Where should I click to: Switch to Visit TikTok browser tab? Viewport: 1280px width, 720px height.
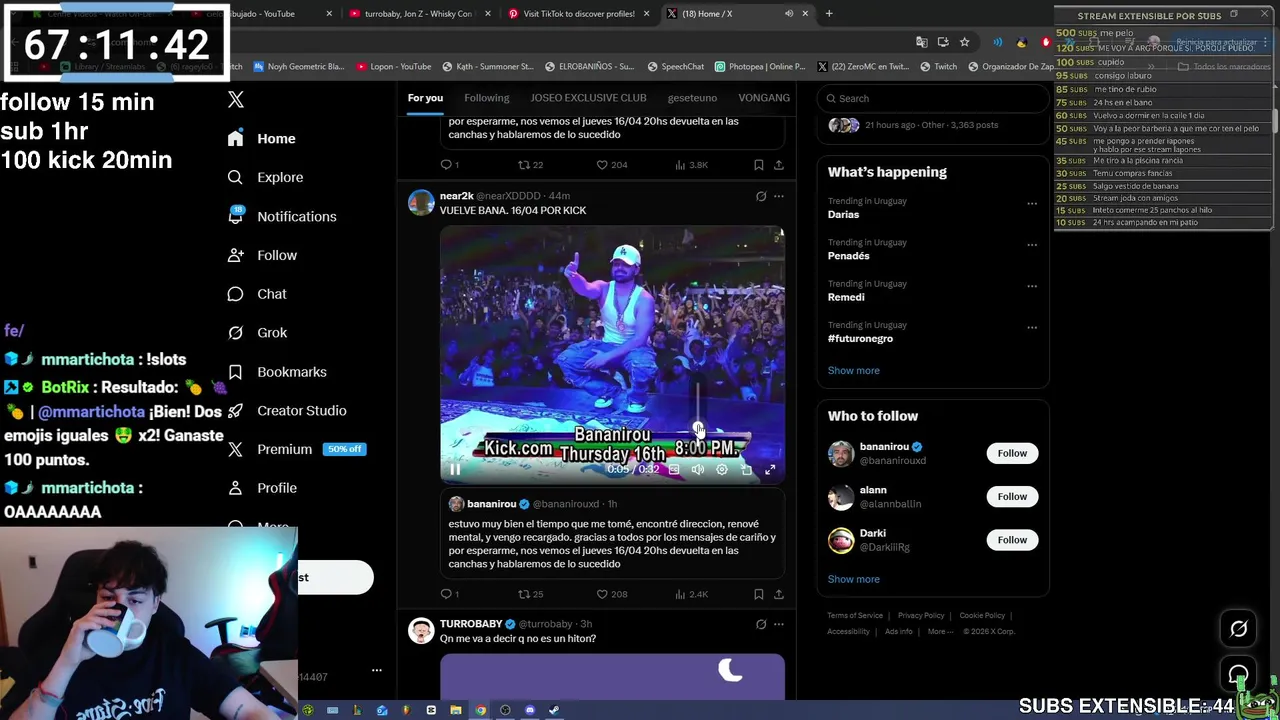580,14
